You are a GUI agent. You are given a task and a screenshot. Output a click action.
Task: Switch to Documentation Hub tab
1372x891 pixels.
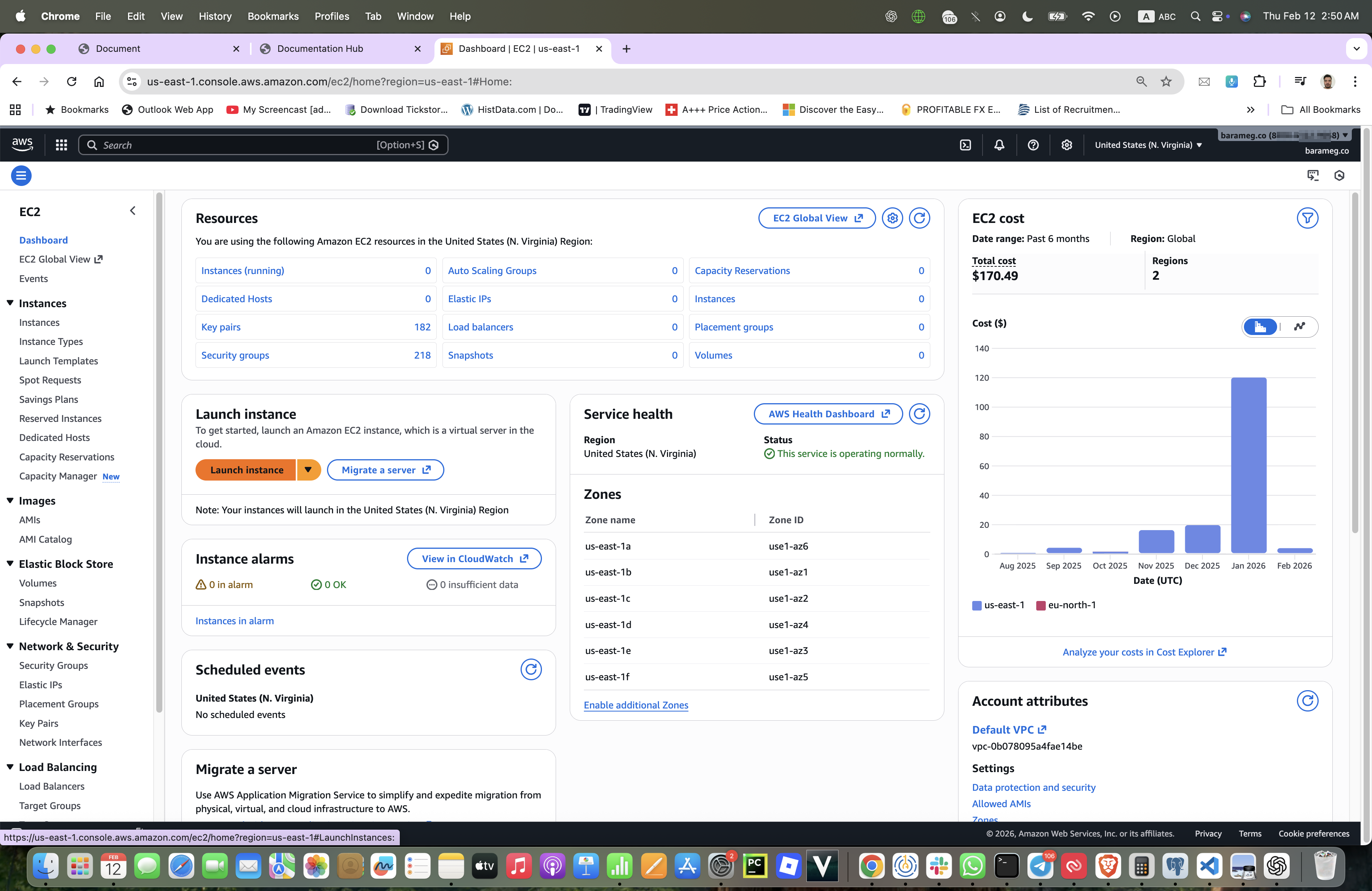click(x=320, y=48)
